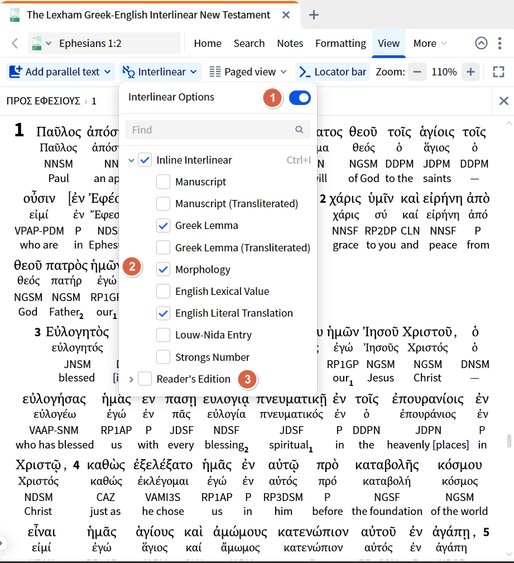This screenshot has height=563, width=514.
Task: Click the Greek word εἰρήνη
Action: (x=443, y=199)
